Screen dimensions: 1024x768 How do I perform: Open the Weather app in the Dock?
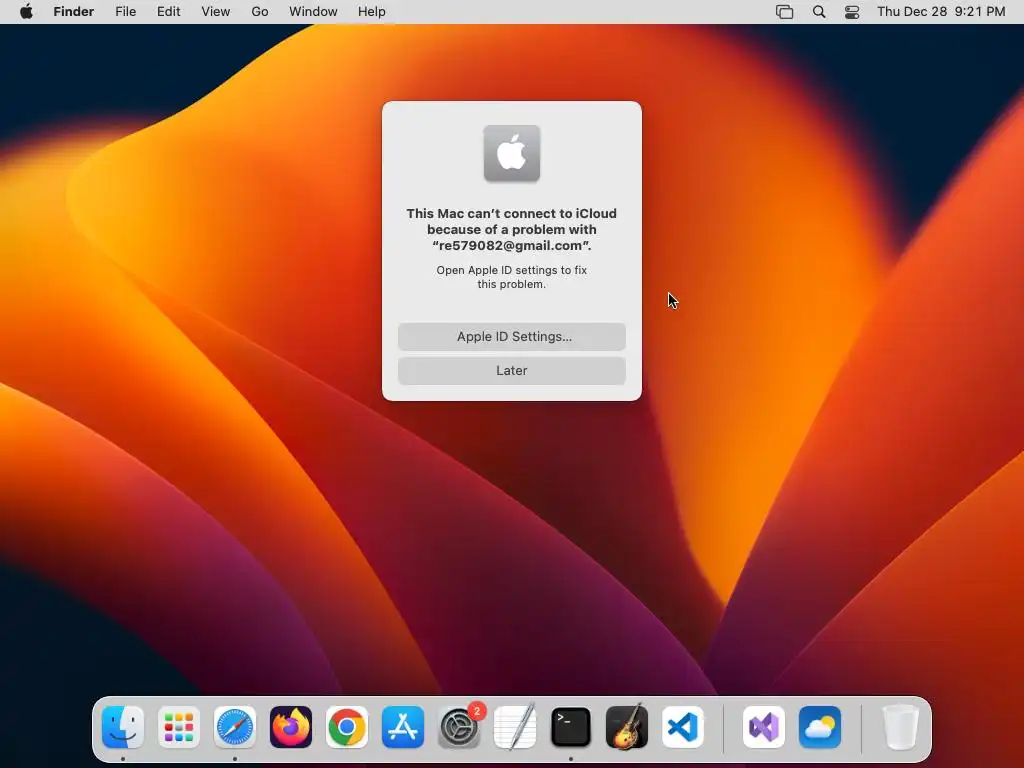tap(820, 727)
